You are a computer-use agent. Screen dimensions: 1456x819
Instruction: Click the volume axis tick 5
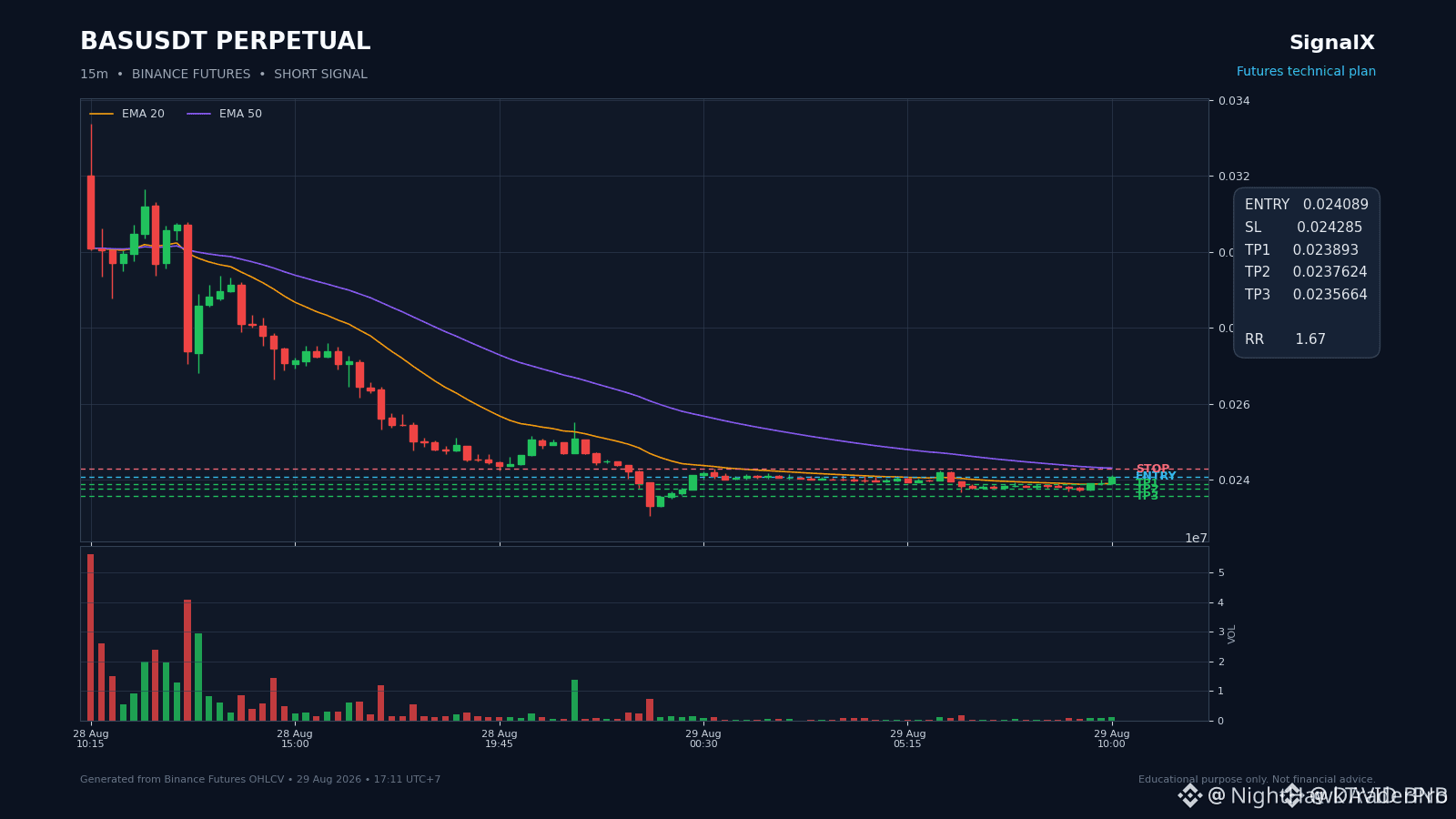pos(1221,572)
